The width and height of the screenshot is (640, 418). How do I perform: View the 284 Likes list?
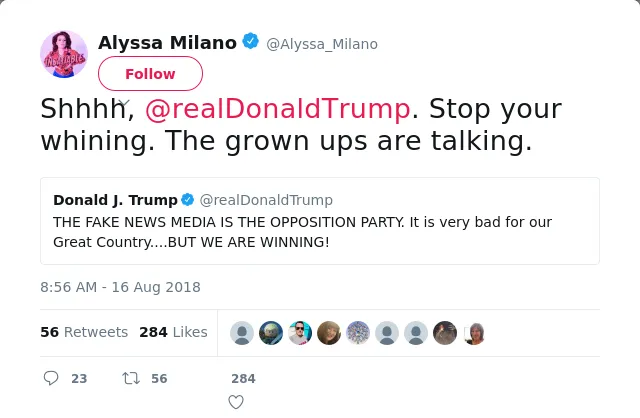pos(173,332)
